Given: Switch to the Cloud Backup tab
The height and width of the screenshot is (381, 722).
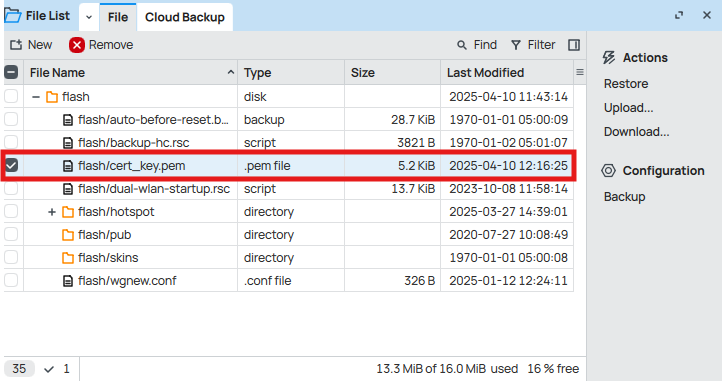Looking at the screenshot, I should (x=185, y=17).
